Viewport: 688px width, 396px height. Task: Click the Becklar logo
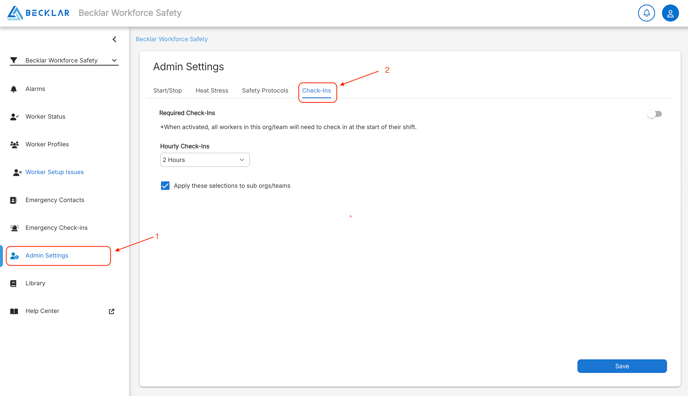[39, 13]
